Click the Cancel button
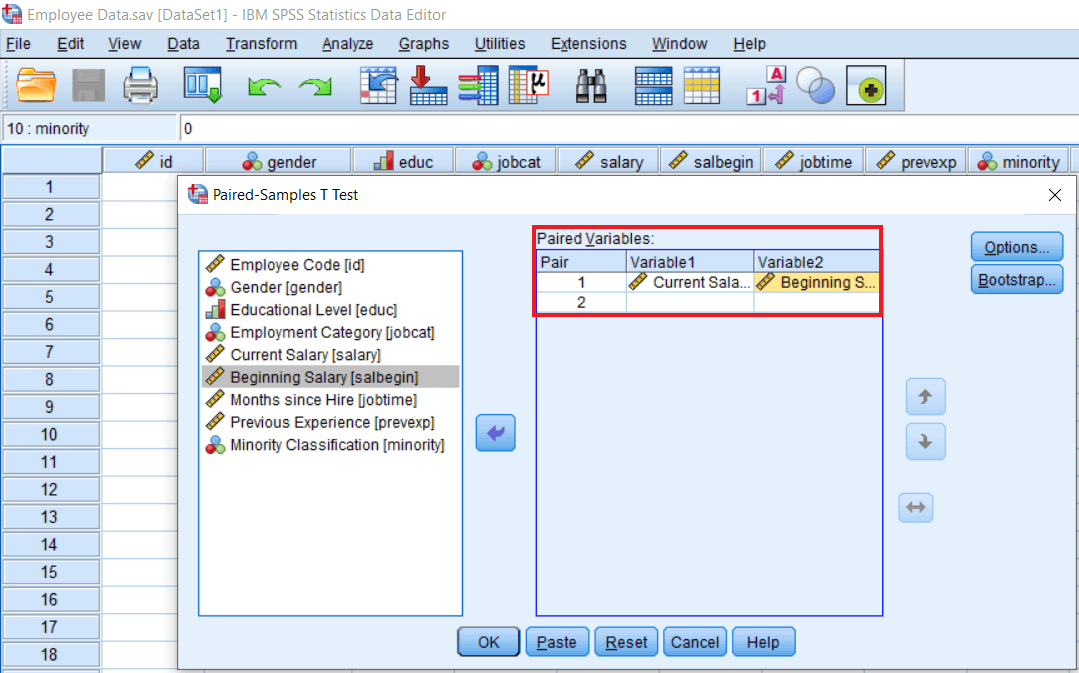 [x=694, y=642]
